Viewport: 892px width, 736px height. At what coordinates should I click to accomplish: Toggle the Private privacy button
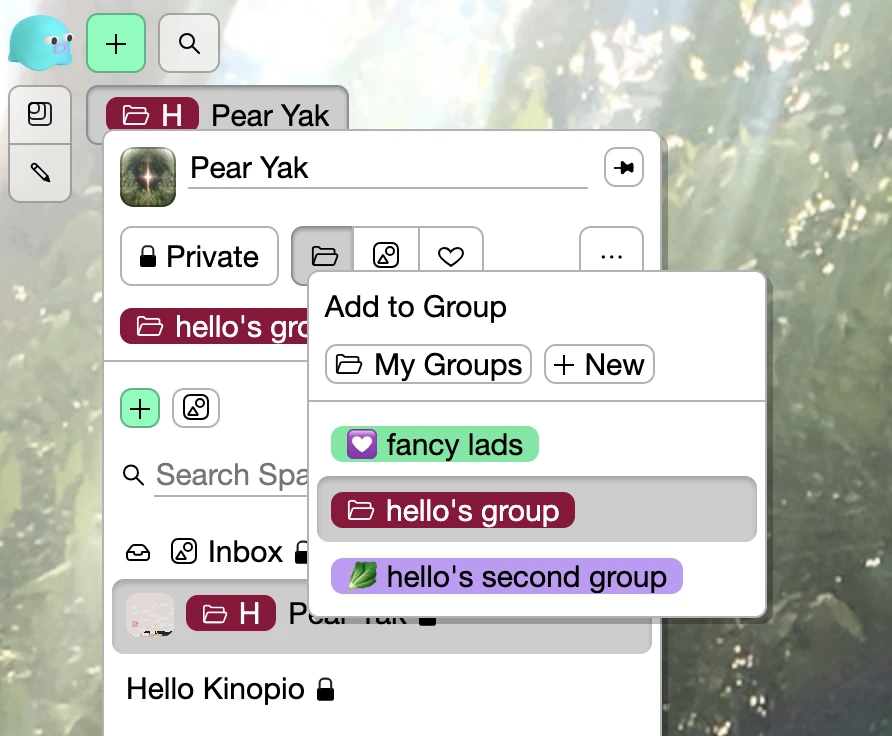[199, 257]
